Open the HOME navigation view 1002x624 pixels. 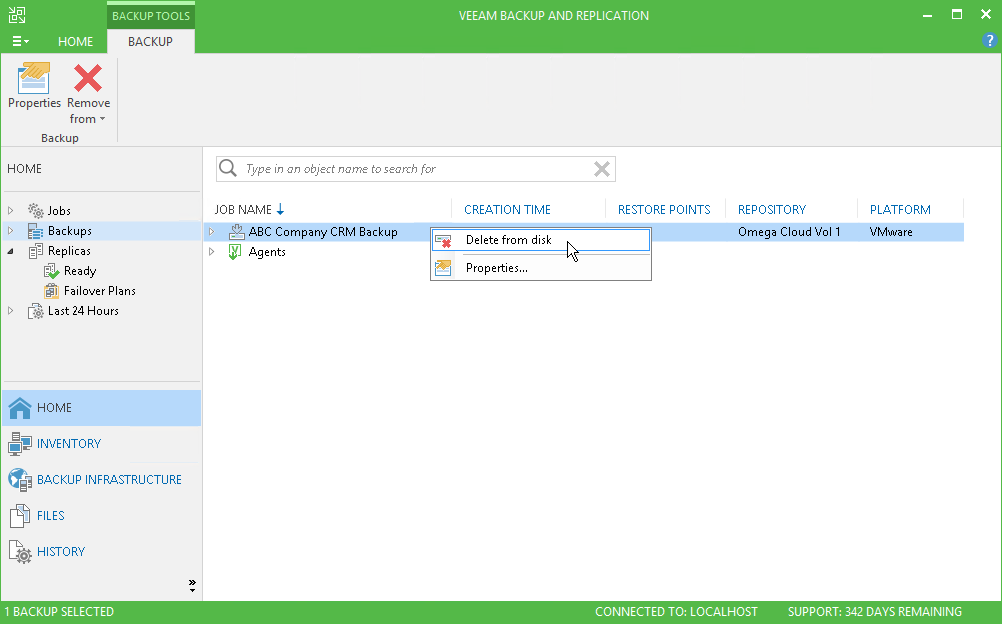coord(102,408)
